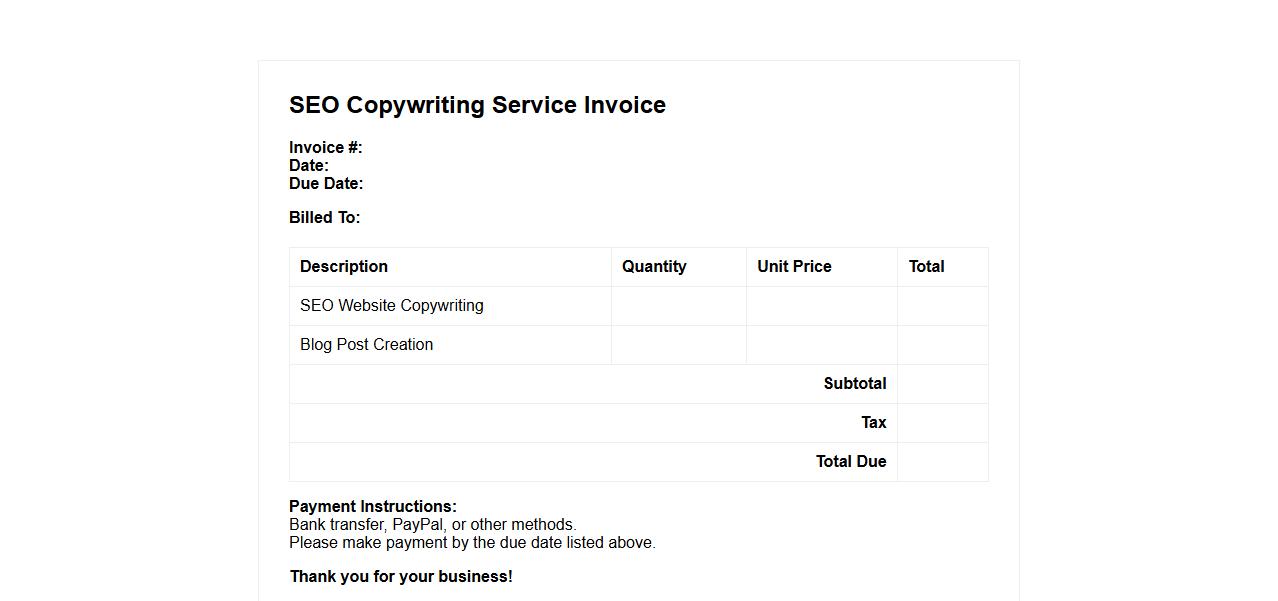Screen dimensions: 1278x601
Task: Select the Quantity column header
Action: pos(654,267)
